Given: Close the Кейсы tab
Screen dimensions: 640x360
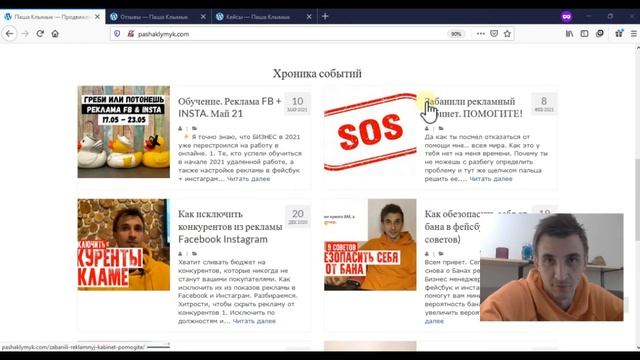Looking at the screenshot, I should click(x=309, y=17).
